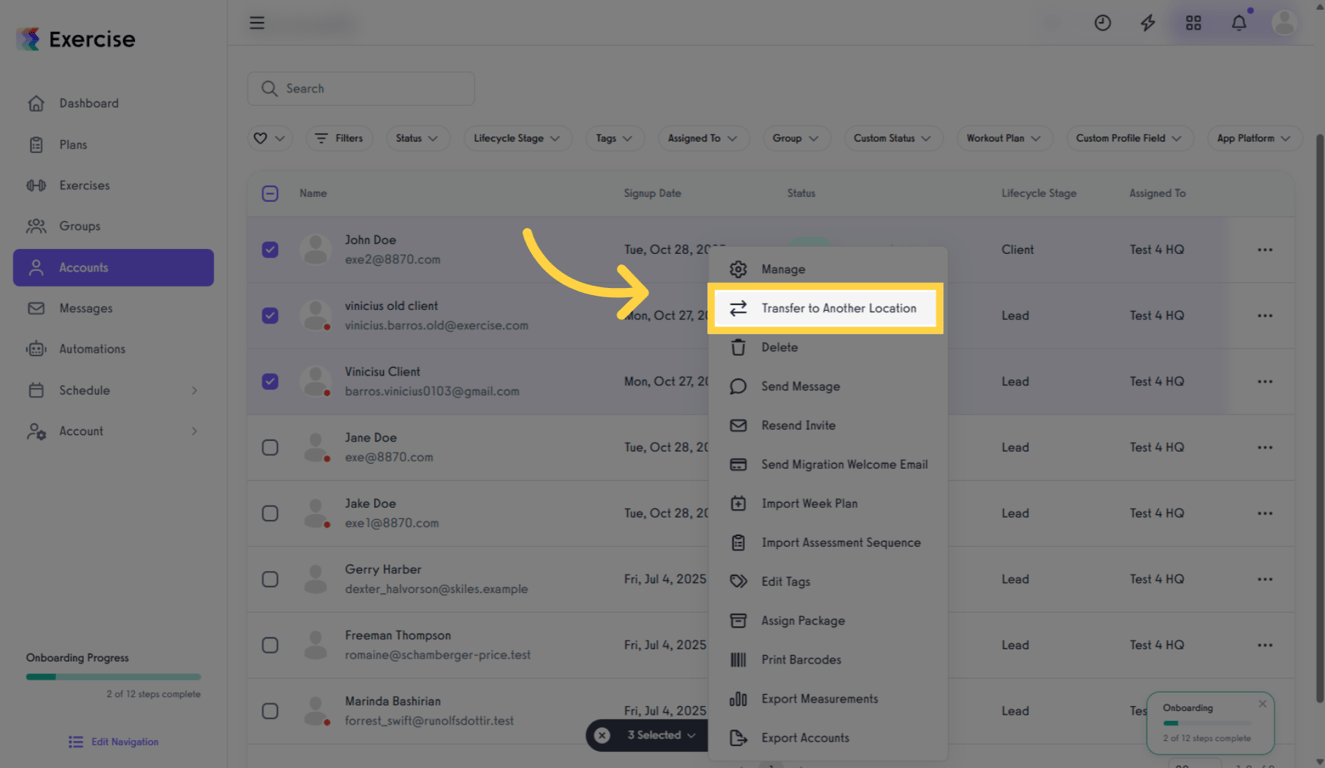1325x768 pixels.
Task: Click inside the Search field
Action: click(360, 88)
